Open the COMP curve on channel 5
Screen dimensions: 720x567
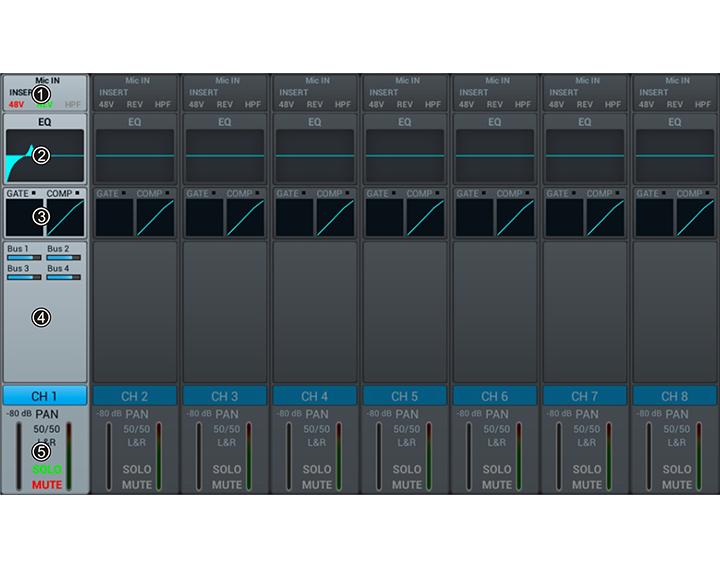pyautogui.click(x=425, y=217)
